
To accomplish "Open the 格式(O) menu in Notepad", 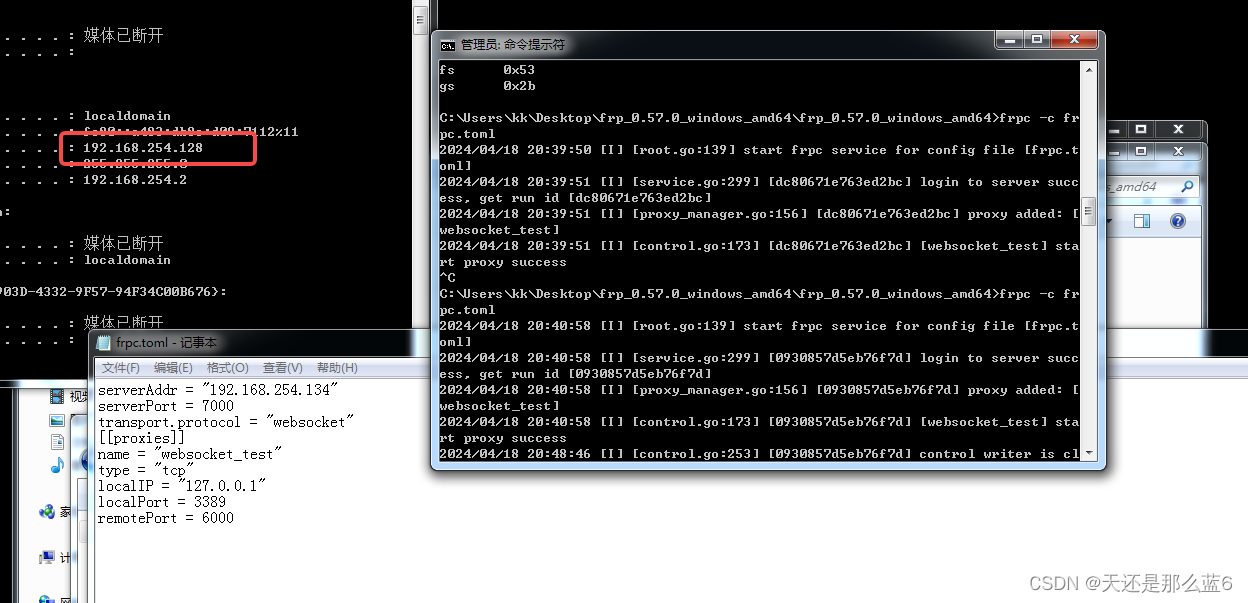I will click(x=227, y=367).
